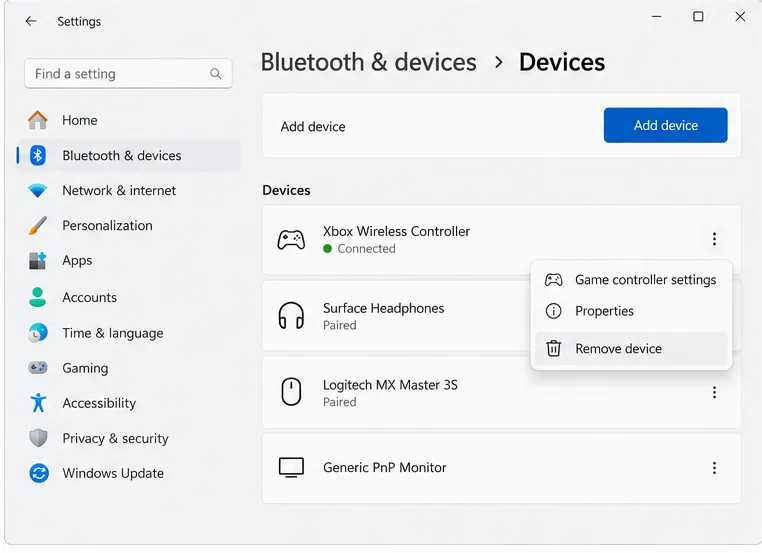The image size is (762, 553).
Task: Open Apps settings page
Action: click(129, 260)
